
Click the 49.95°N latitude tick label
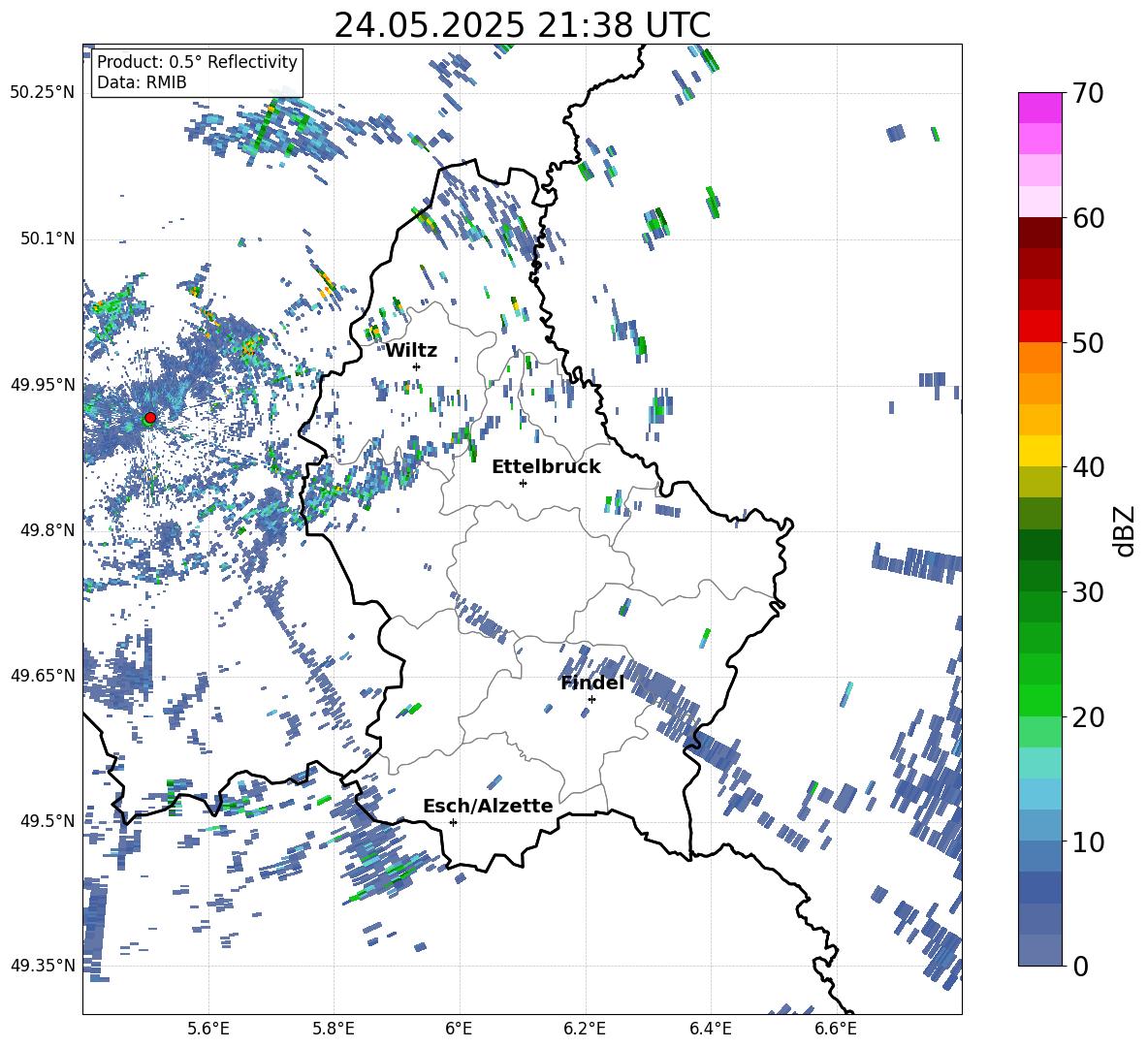click(x=42, y=385)
